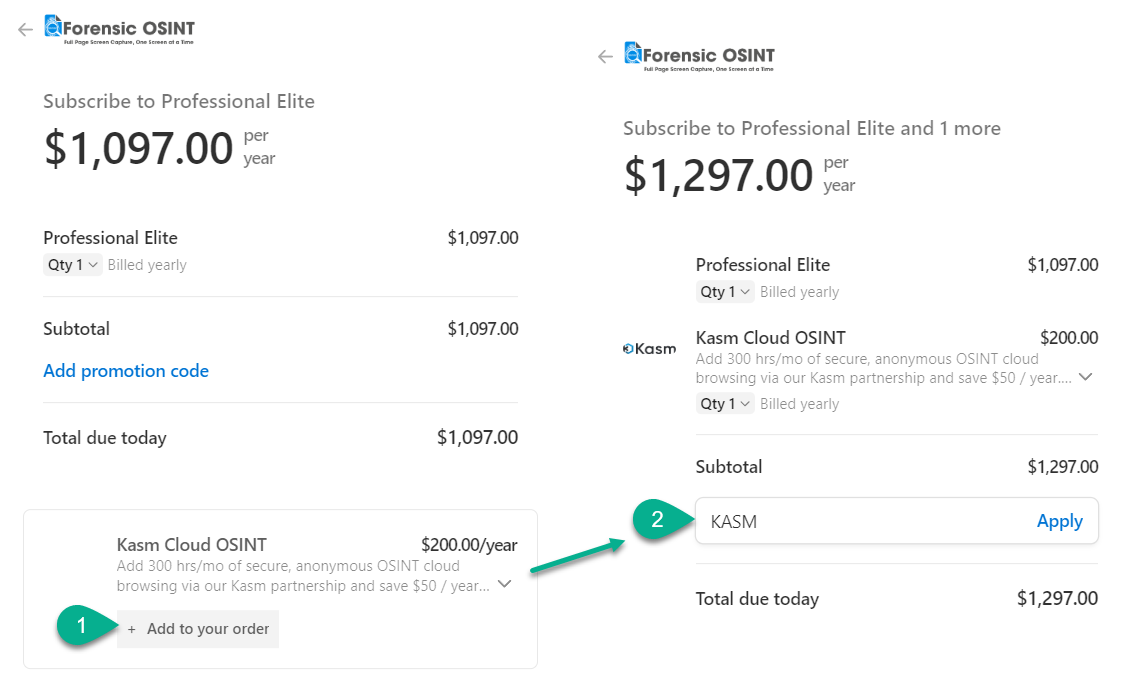
Task: Click the back arrow on right checkout
Action: [x=605, y=56]
